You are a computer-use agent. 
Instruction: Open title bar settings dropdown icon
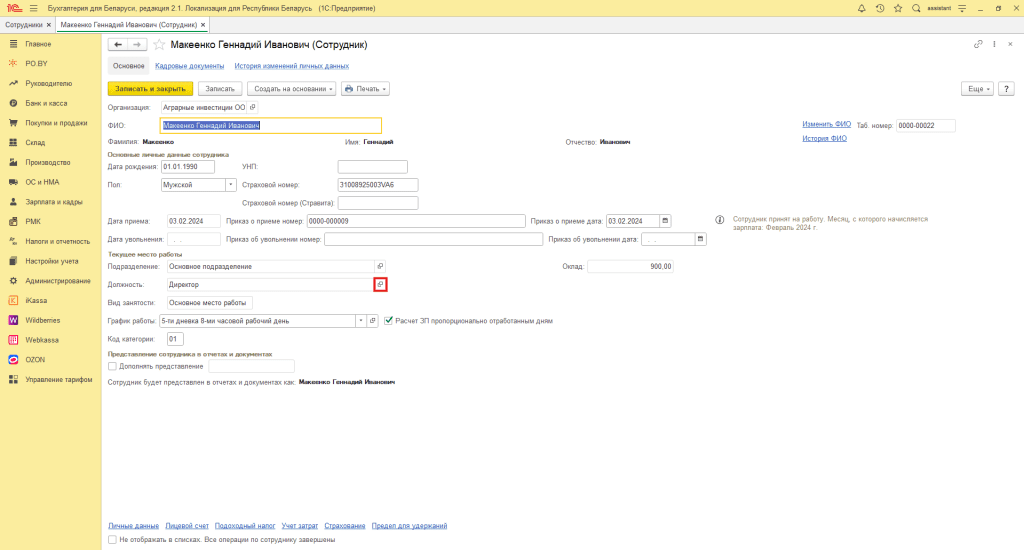click(x=962, y=8)
